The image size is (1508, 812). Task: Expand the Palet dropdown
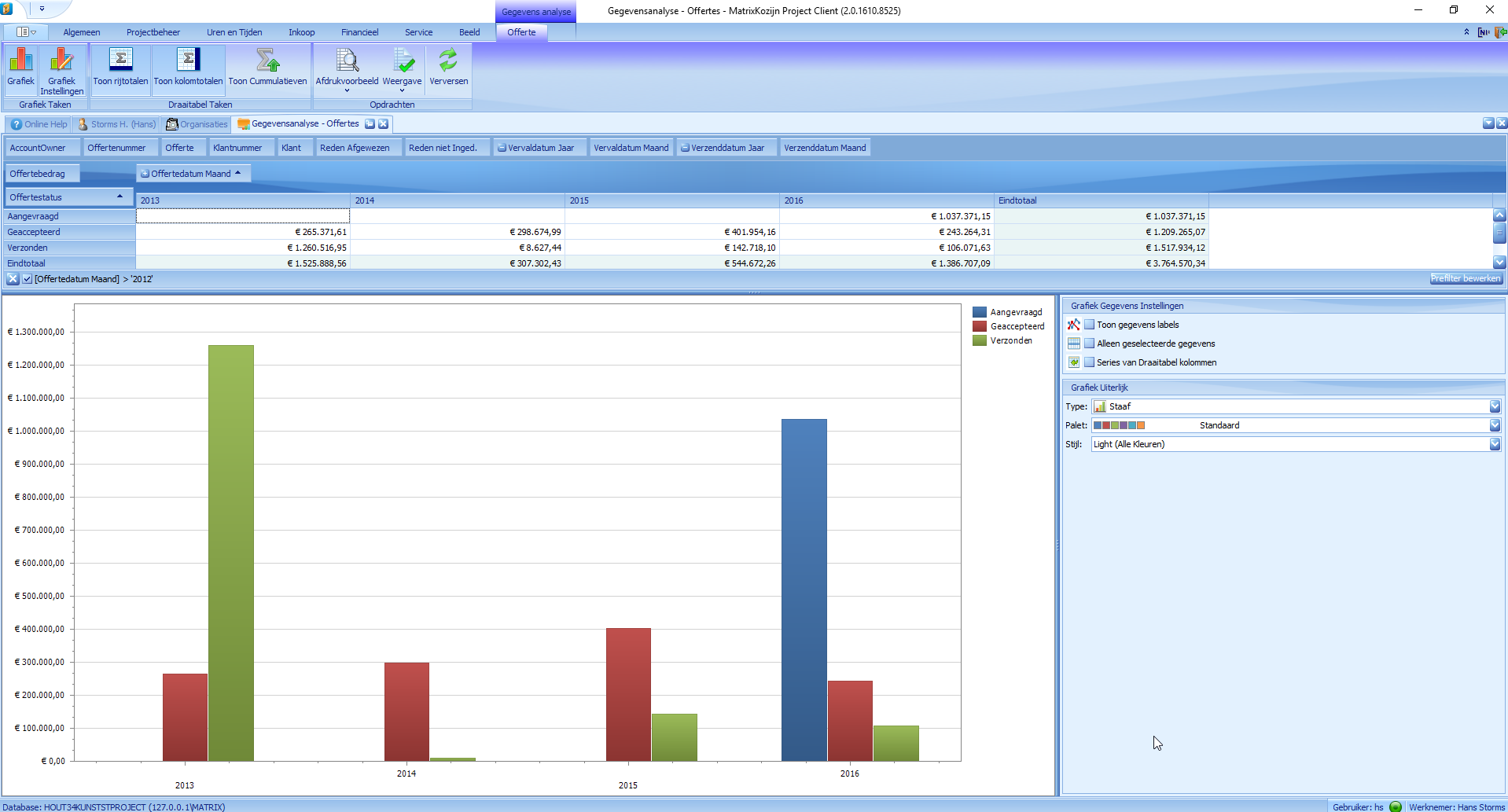1495,425
